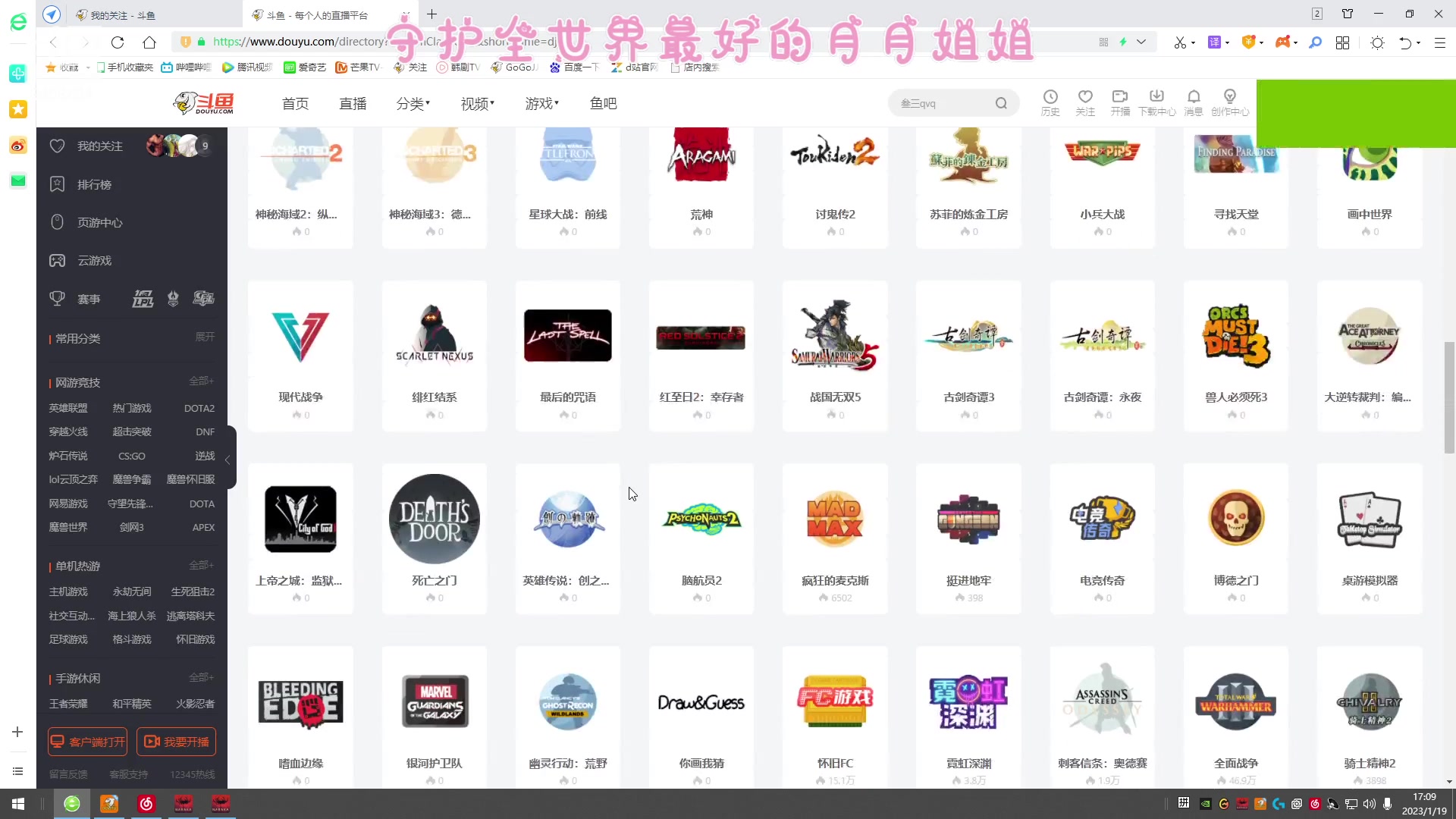
Task: Open a new browser tab with plus
Action: [x=431, y=14]
